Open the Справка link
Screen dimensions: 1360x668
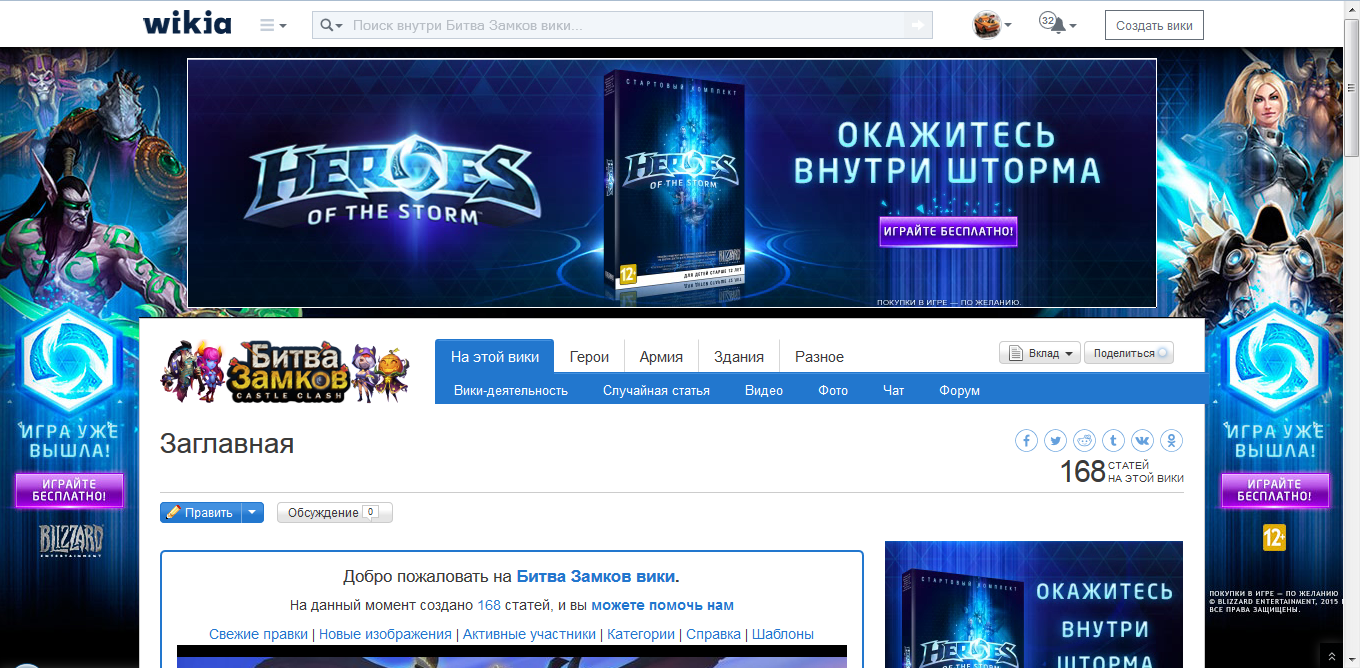click(713, 634)
